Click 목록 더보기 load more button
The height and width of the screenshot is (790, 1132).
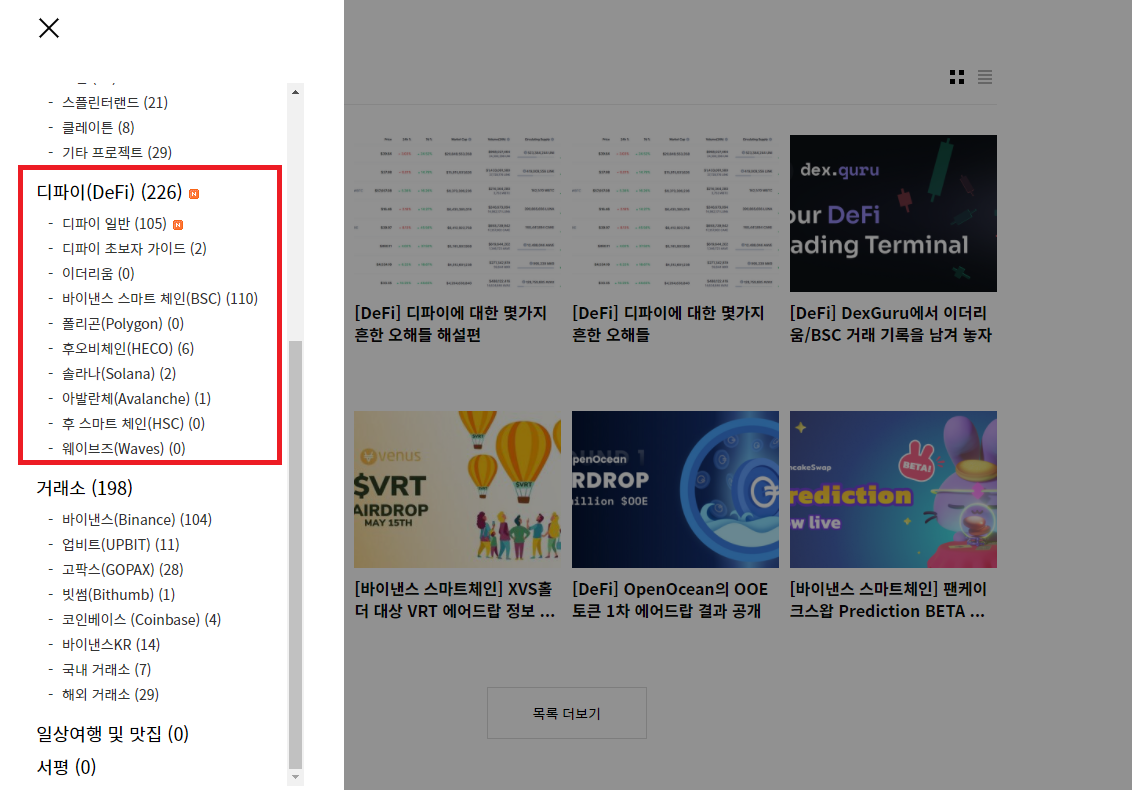[x=567, y=713]
